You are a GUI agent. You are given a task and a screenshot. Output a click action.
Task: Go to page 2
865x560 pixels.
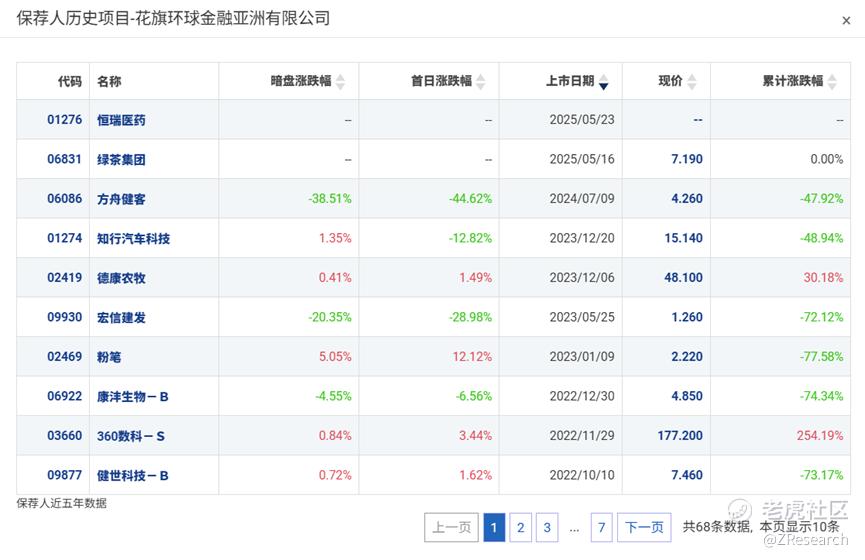click(x=520, y=527)
